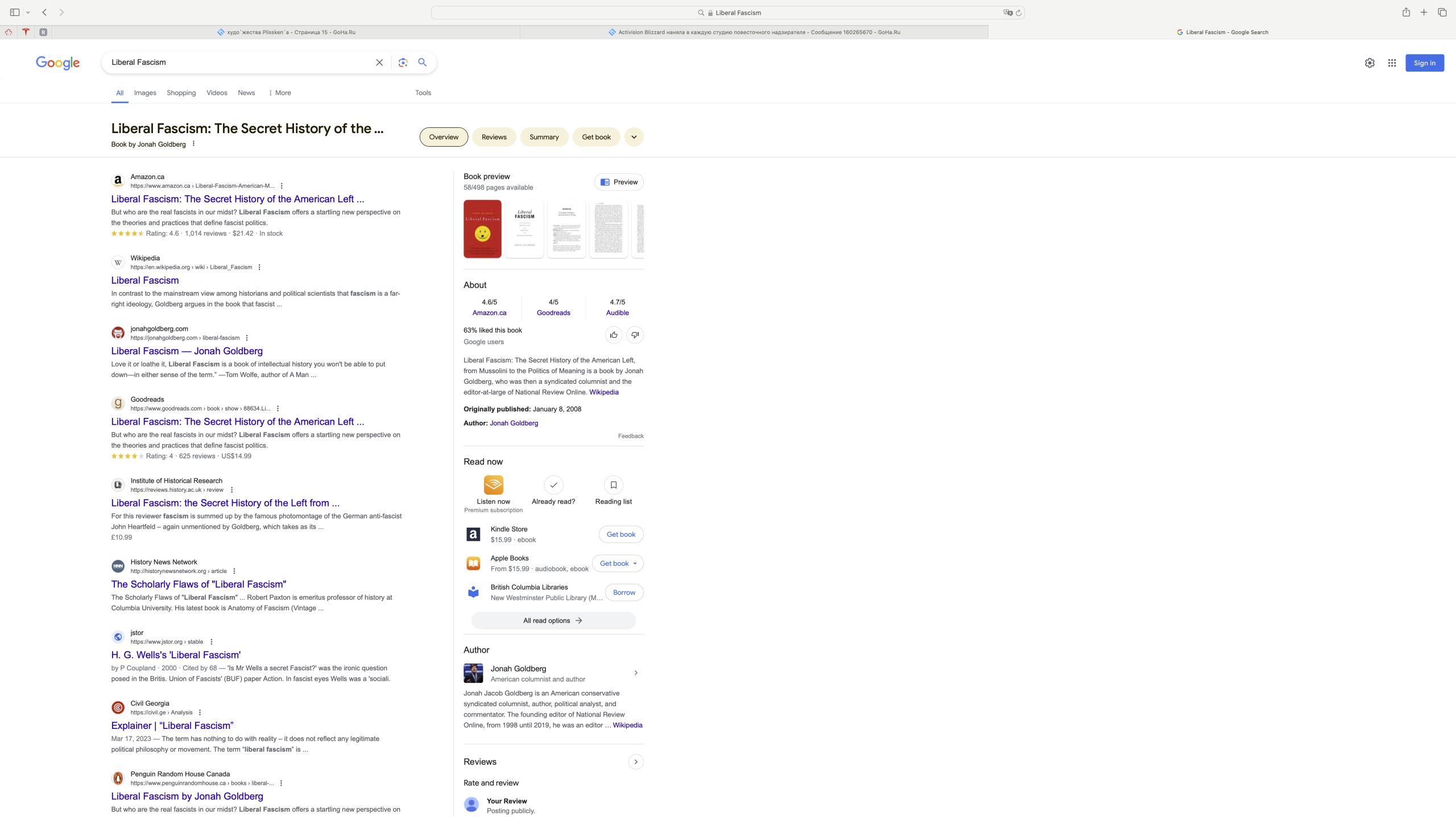The height and width of the screenshot is (817, 1456).
Task: Click the Sign in button
Action: tap(1425, 63)
